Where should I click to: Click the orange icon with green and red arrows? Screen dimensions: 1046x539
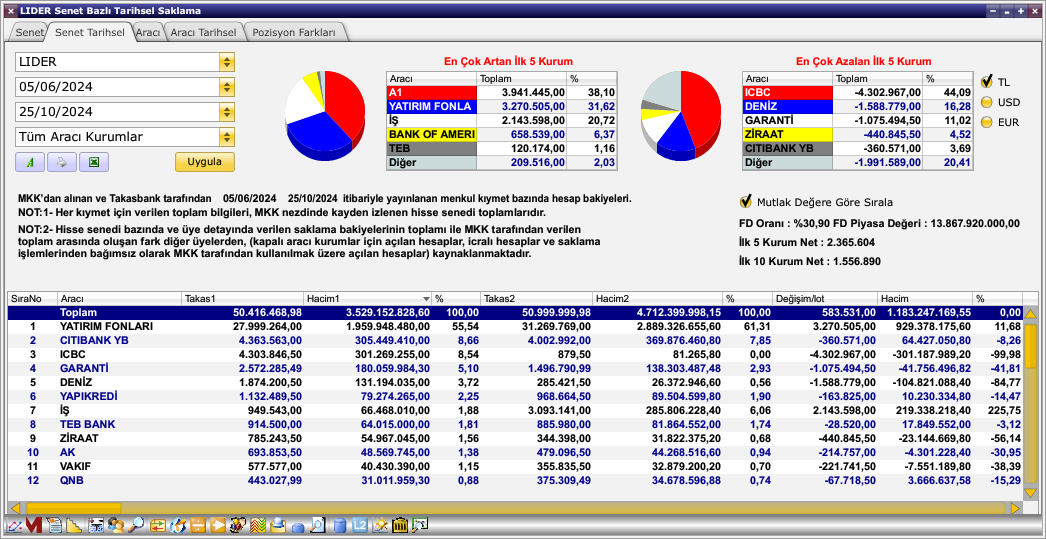pyautogui.click(x=157, y=525)
